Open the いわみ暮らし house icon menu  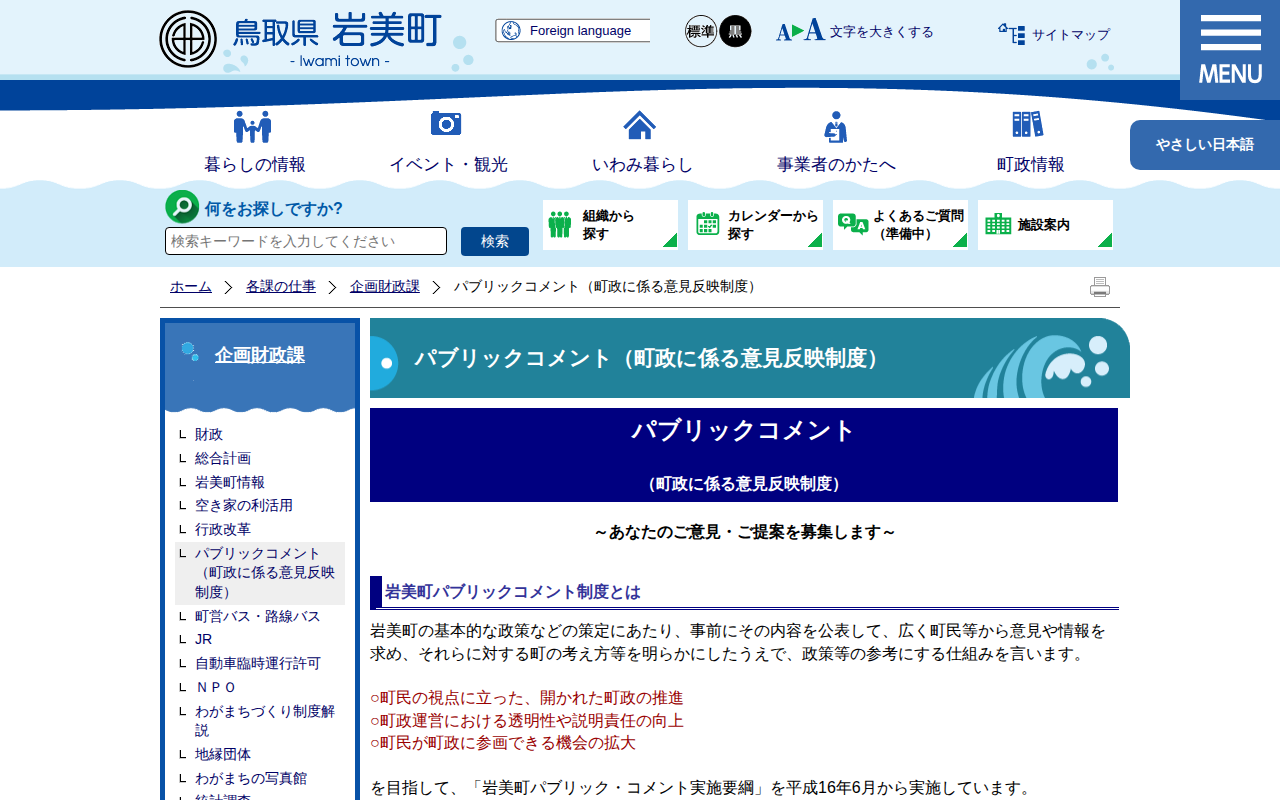coord(640,143)
